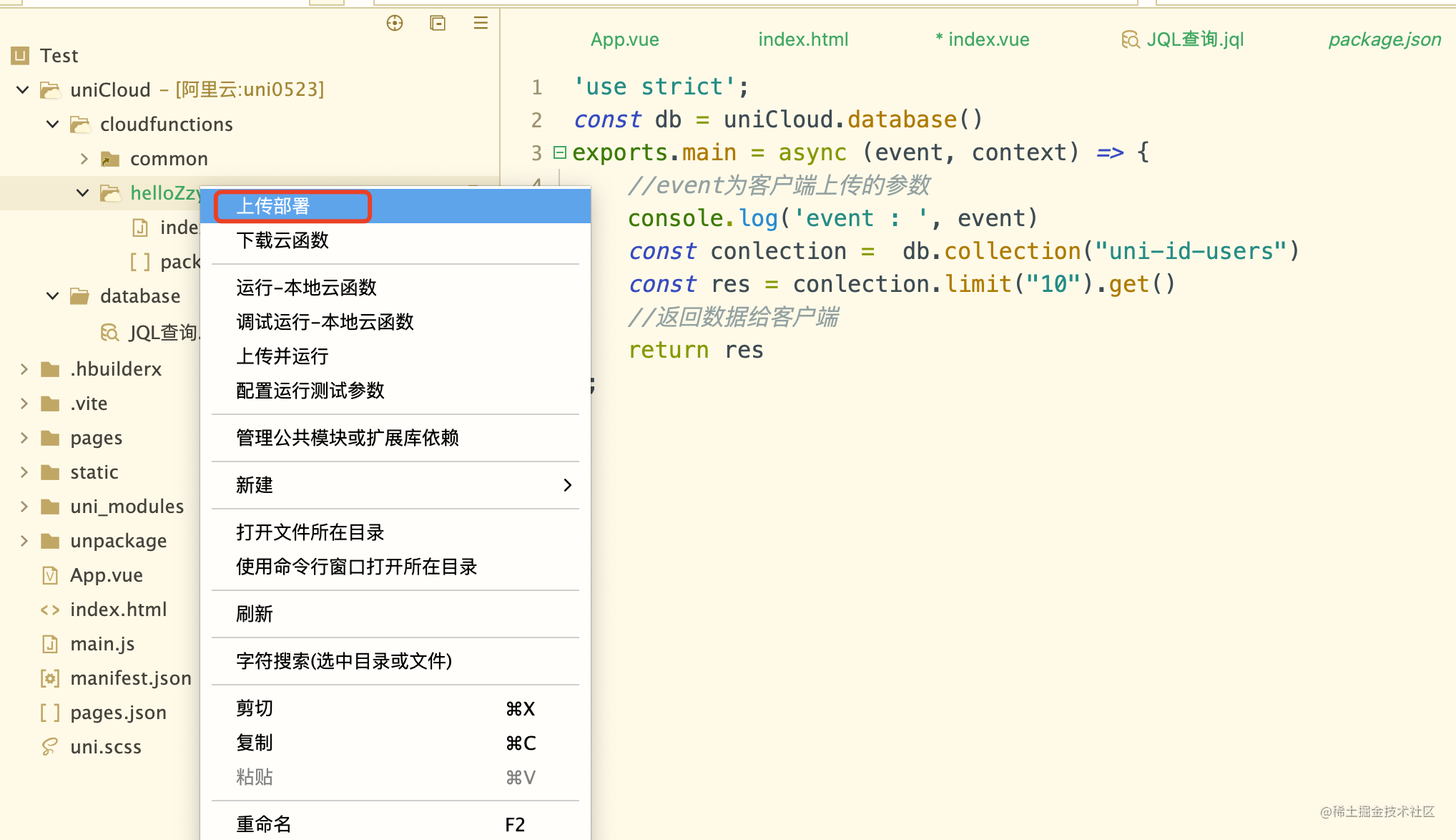Click the 'return res' line in editor
This screenshot has height=840, width=1456.
coord(696,350)
